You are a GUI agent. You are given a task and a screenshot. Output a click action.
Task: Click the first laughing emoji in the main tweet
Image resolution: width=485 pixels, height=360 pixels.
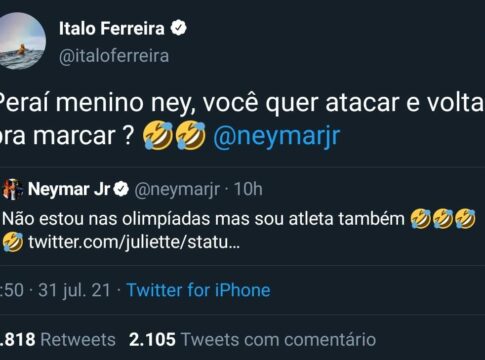click(x=158, y=135)
